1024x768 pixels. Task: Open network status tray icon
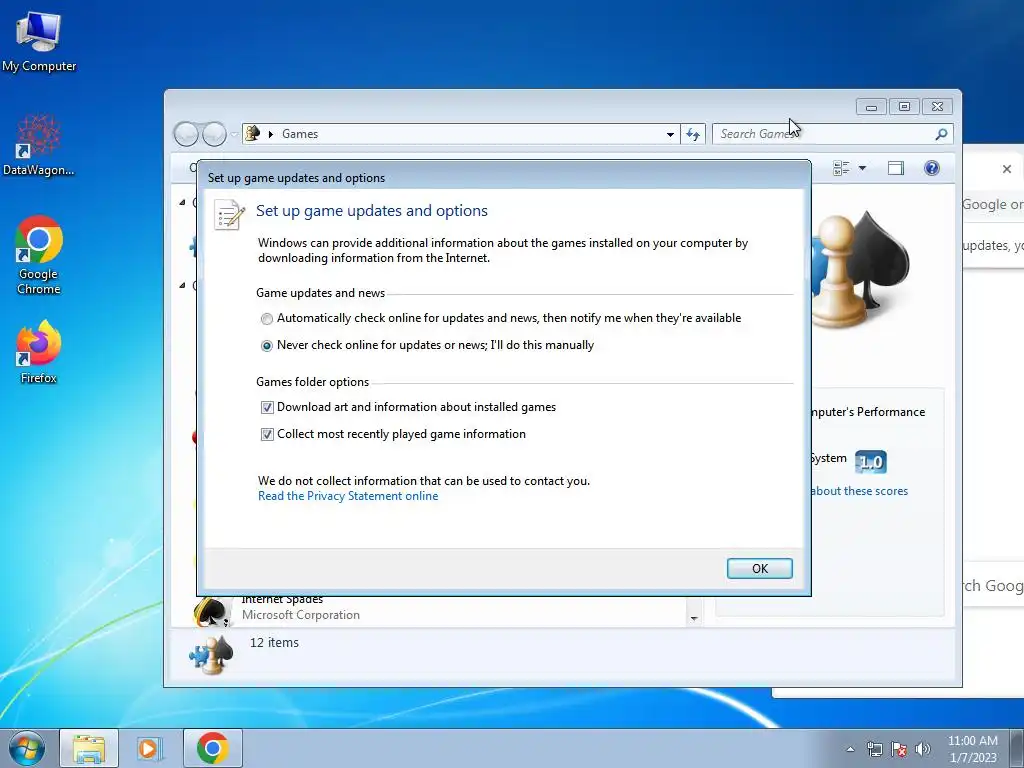[x=874, y=749]
